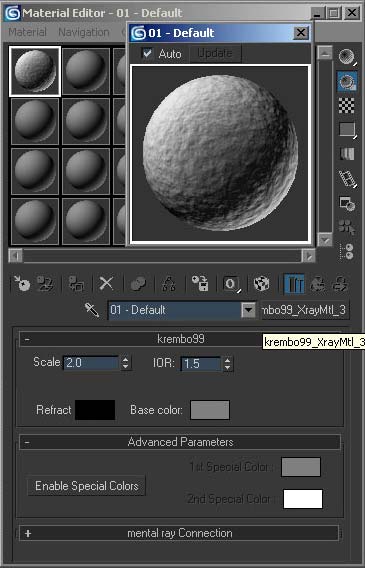The image size is (365, 568).
Task: Click the Get Material icon
Action: tap(22, 284)
